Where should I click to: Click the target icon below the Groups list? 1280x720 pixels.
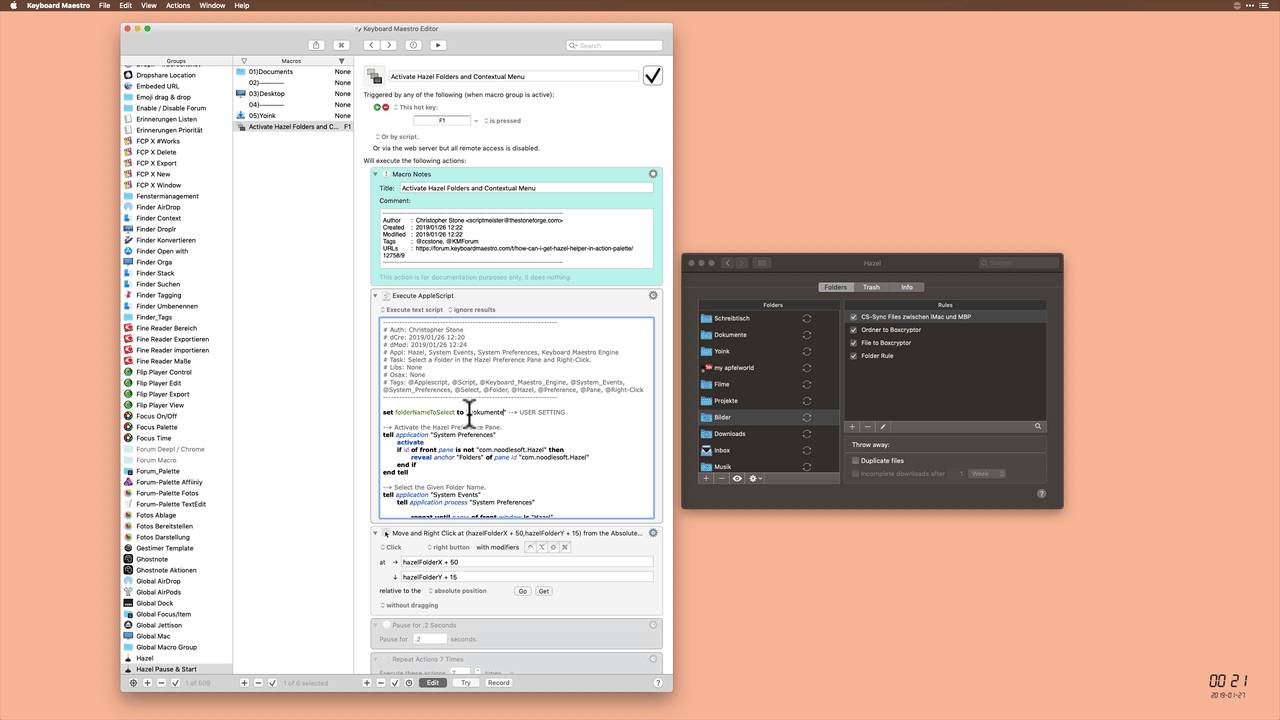(133, 683)
